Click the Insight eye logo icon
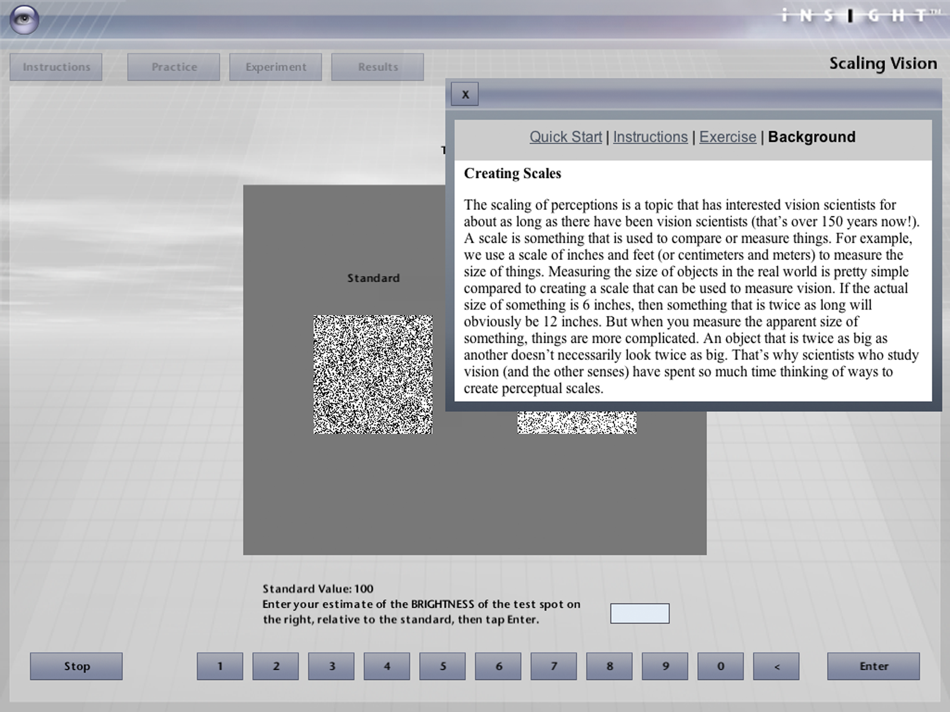The height and width of the screenshot is (712, 950). (x=24, y=18)
